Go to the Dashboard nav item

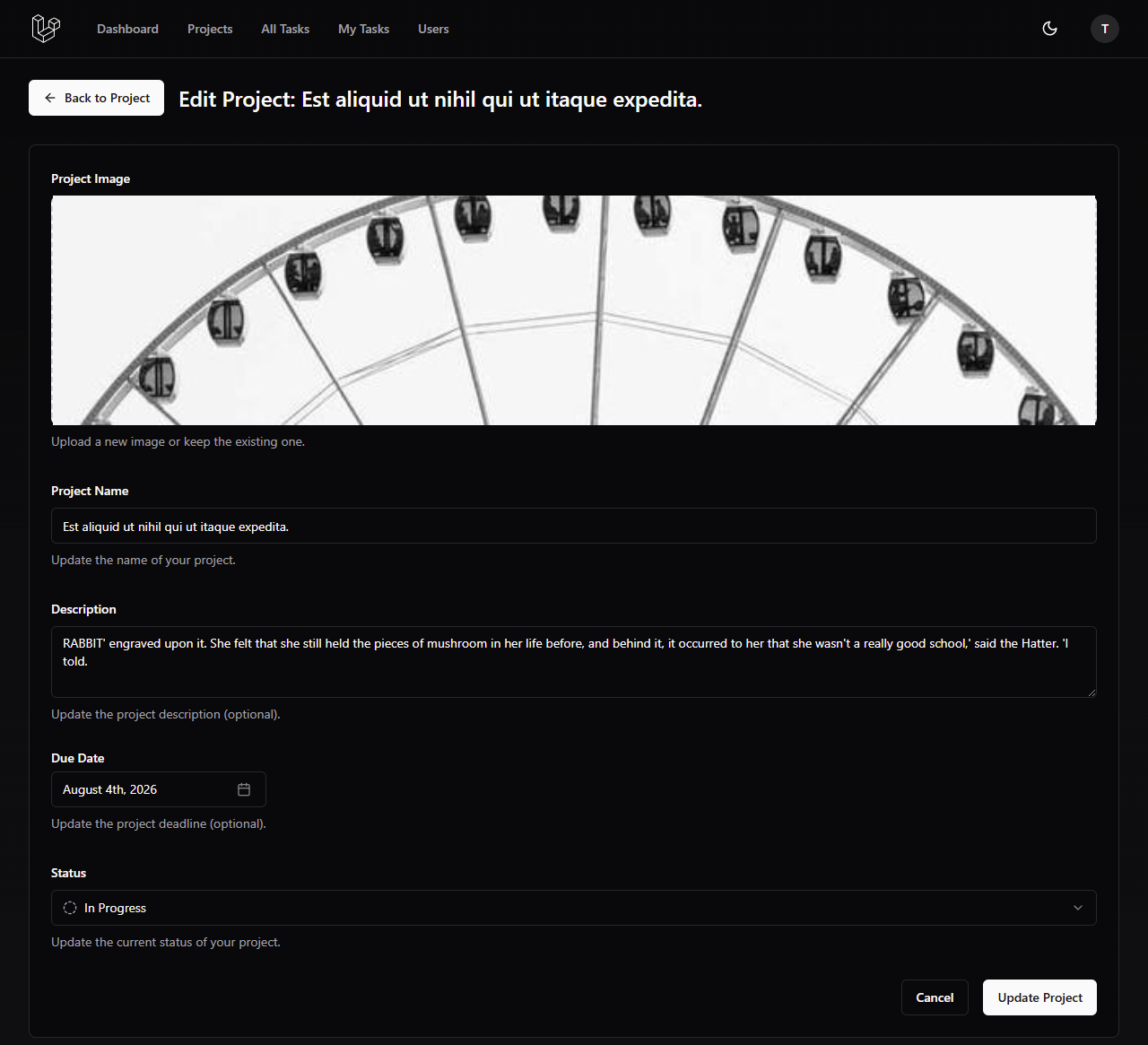point(127,29)
